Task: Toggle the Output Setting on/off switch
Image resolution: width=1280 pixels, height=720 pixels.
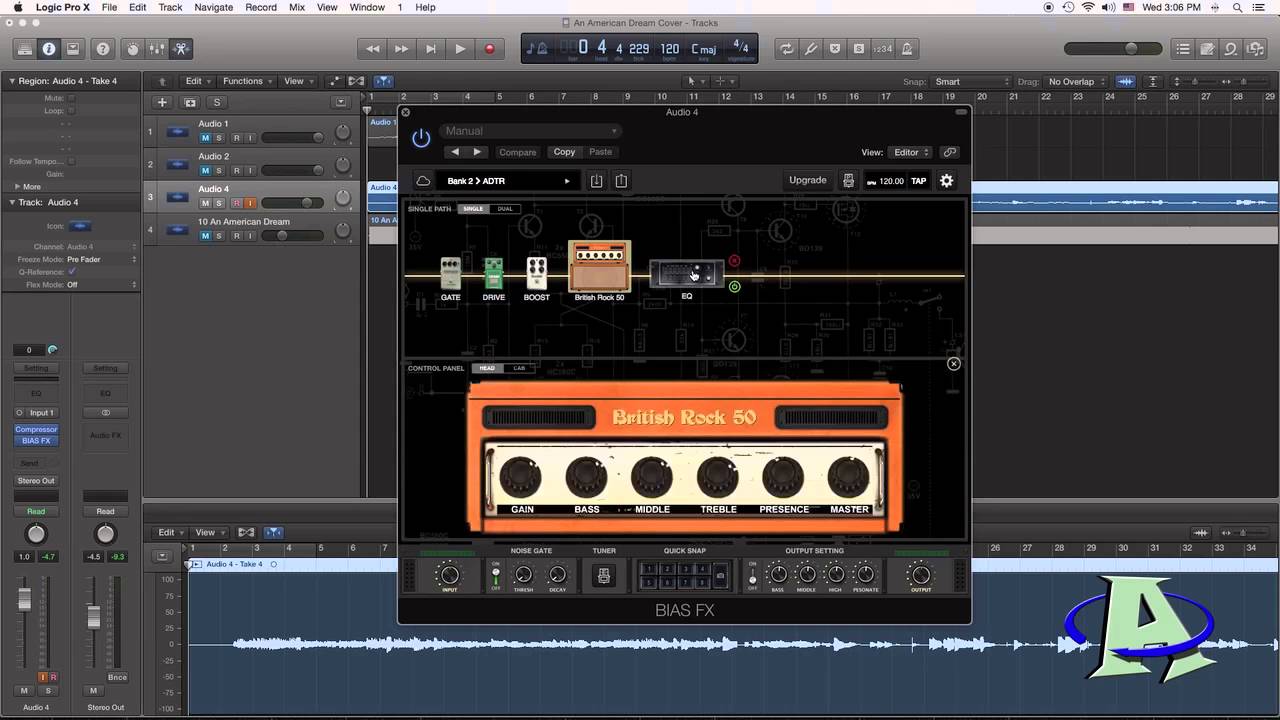Action: [x=753, y=575]
